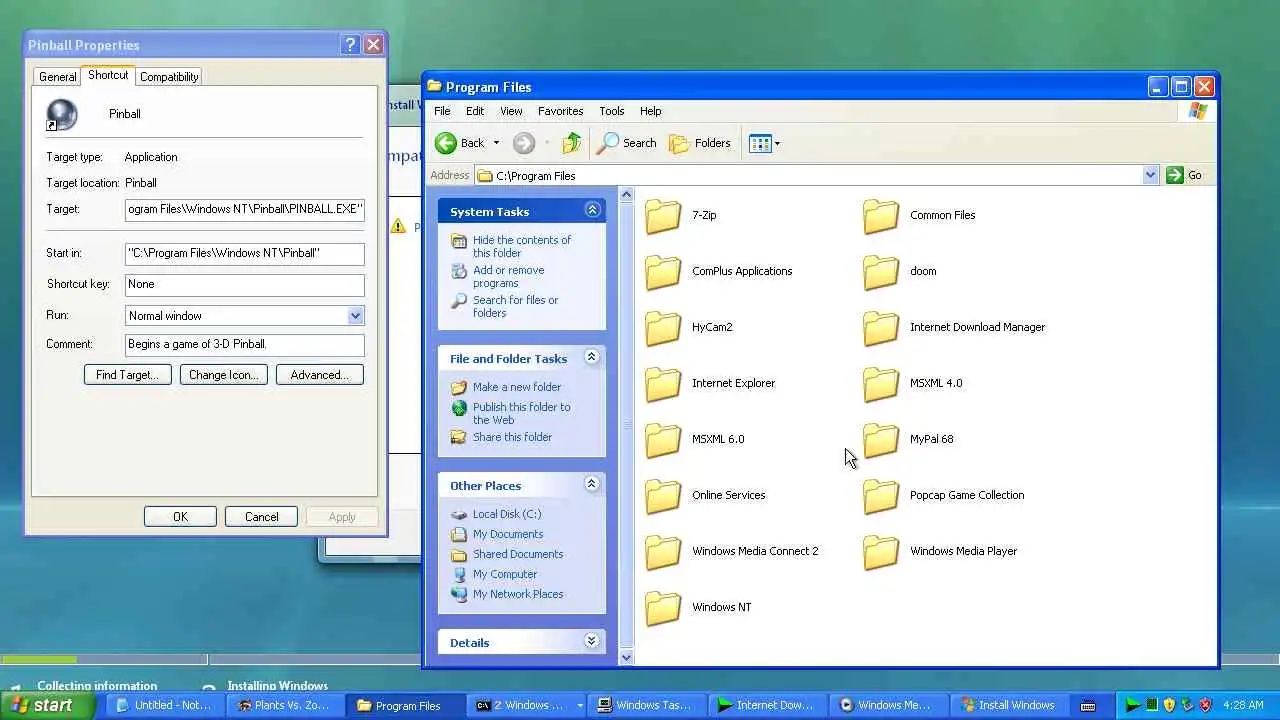Click the Shortcut key field

click(245, 284)
